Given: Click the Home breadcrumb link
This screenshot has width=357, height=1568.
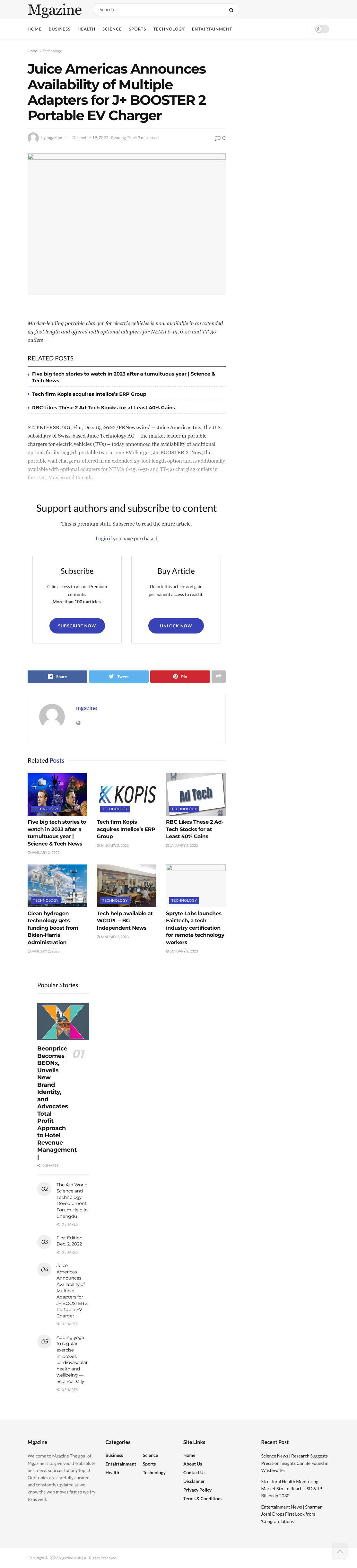Looking at the screenshot, I should 32,51.
